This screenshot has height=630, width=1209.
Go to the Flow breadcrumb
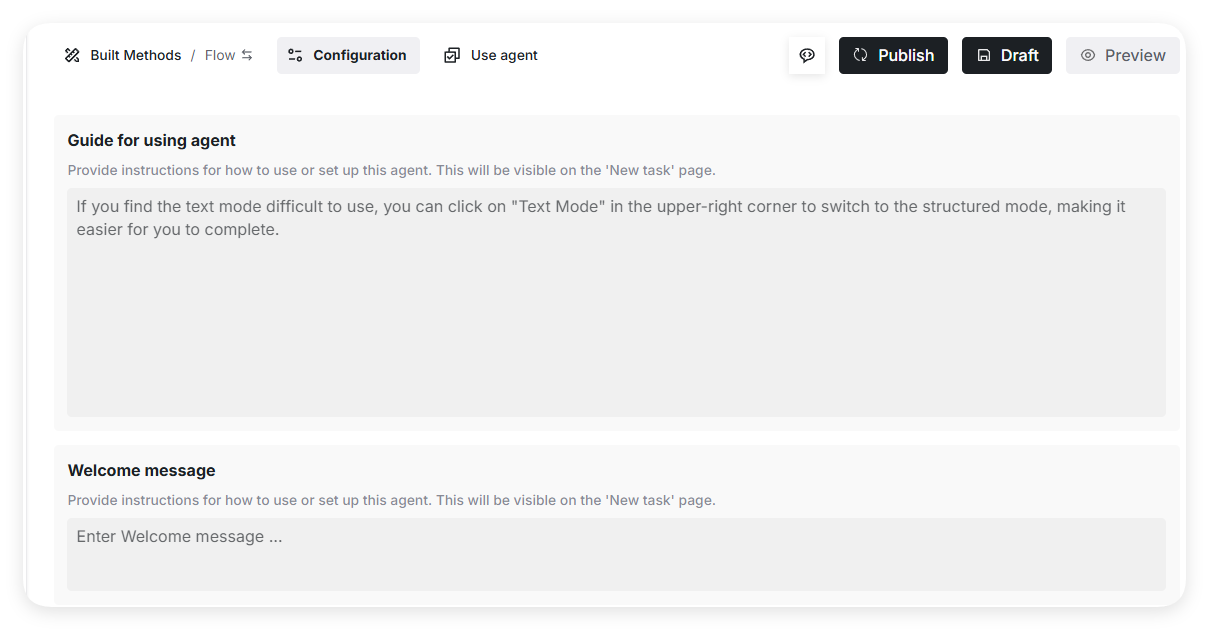point(220,55)
